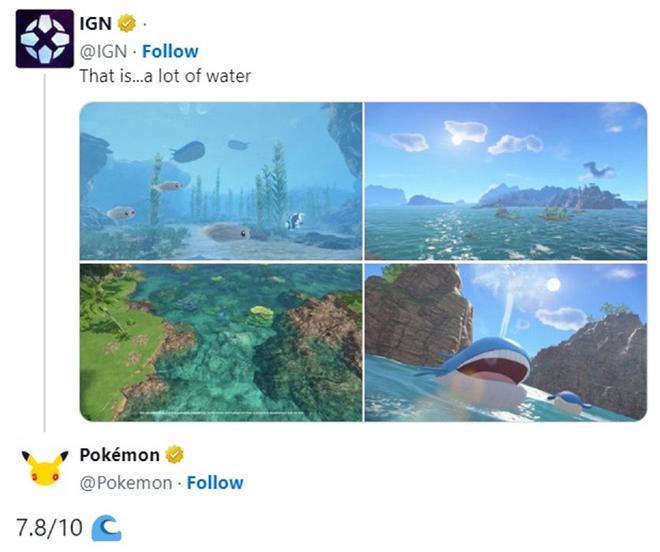Open the IGN display name
Viewport: 660px width, 552px height.
coord(96,24)
